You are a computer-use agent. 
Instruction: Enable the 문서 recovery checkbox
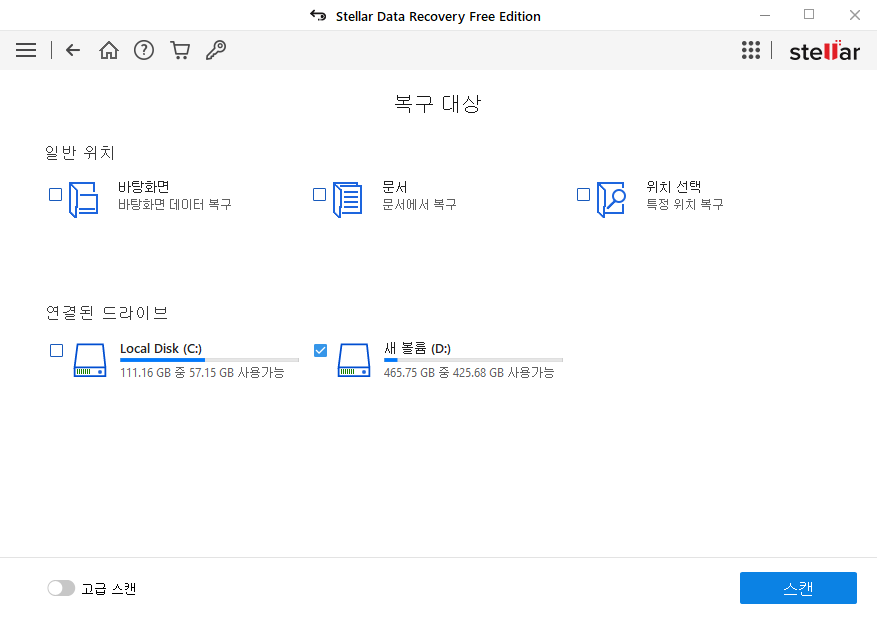(320, 195)
